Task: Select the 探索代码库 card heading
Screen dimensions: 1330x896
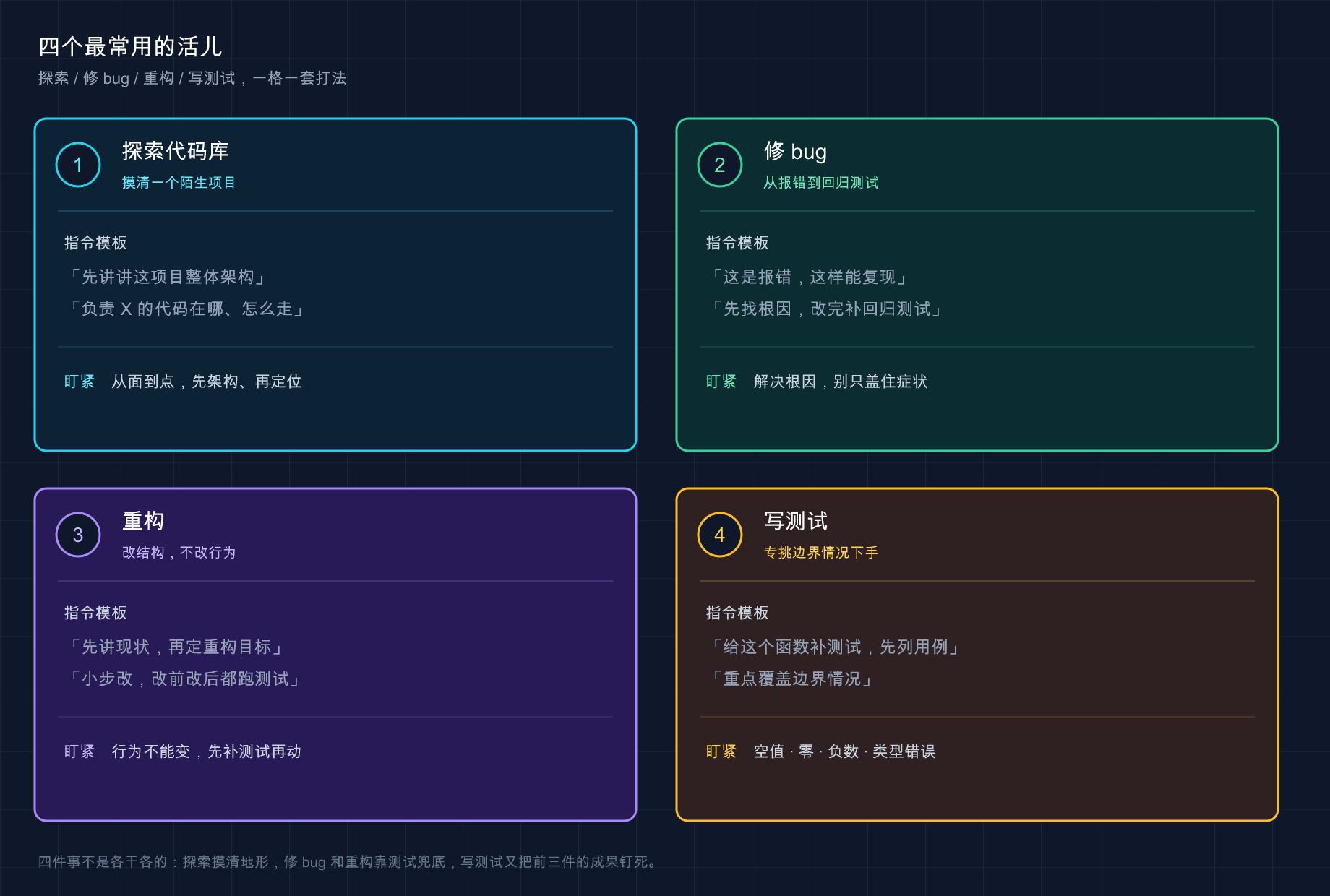Action: [x=176, y=151]
